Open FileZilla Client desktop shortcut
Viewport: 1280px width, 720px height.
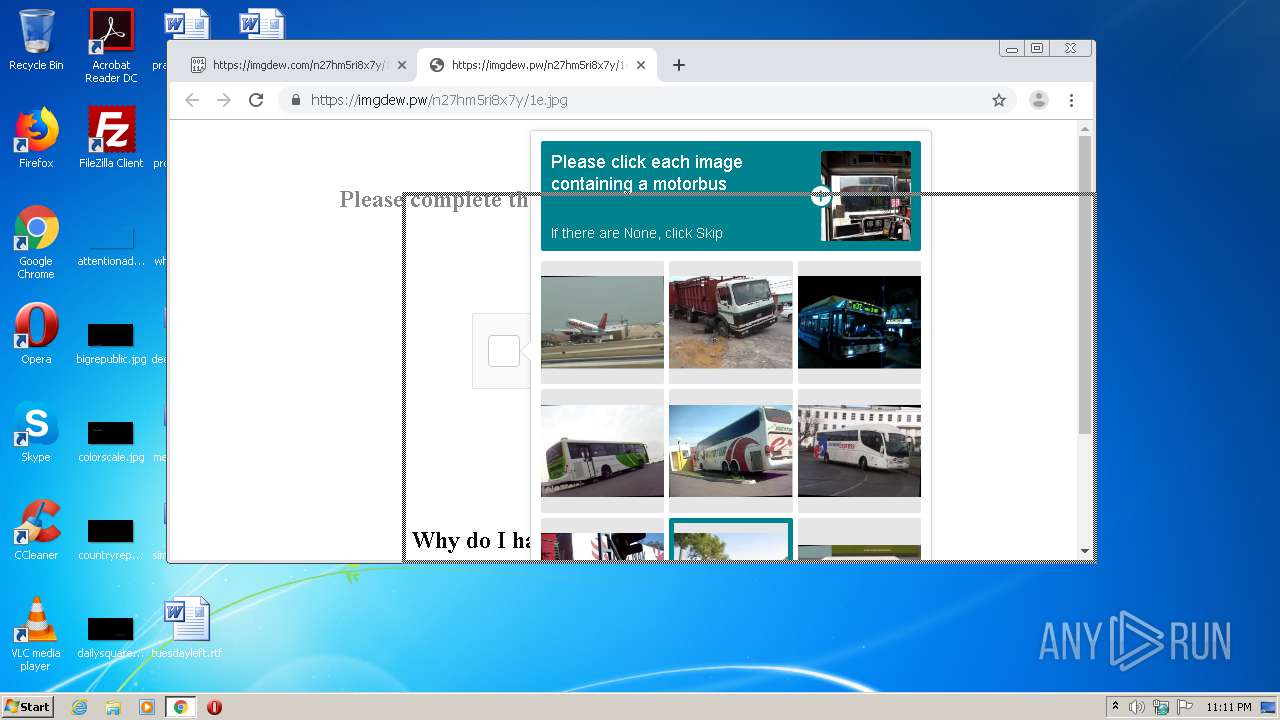pos(111,138)
